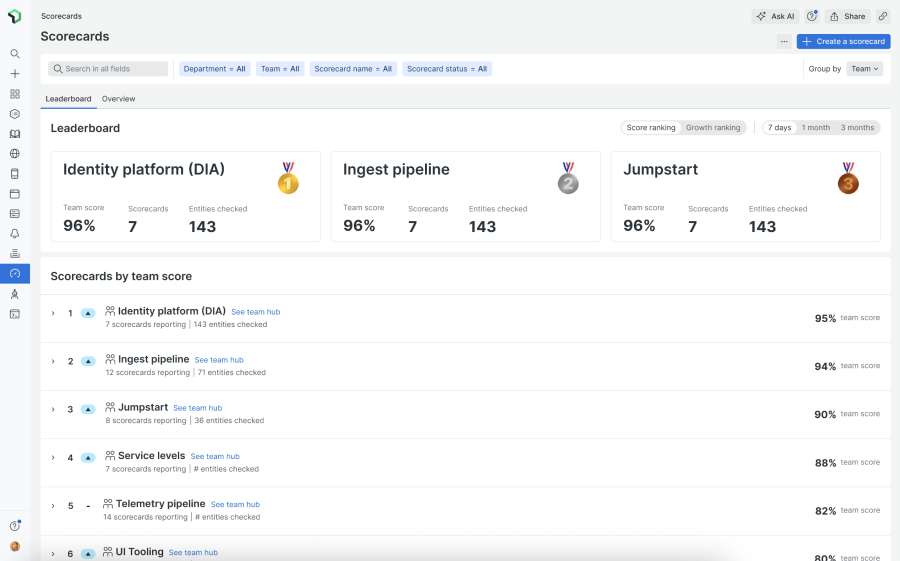Expand the UI Tooling row chevron
Image resolution: width=900 pixels, height=561 pixels.
click(53, 554)
